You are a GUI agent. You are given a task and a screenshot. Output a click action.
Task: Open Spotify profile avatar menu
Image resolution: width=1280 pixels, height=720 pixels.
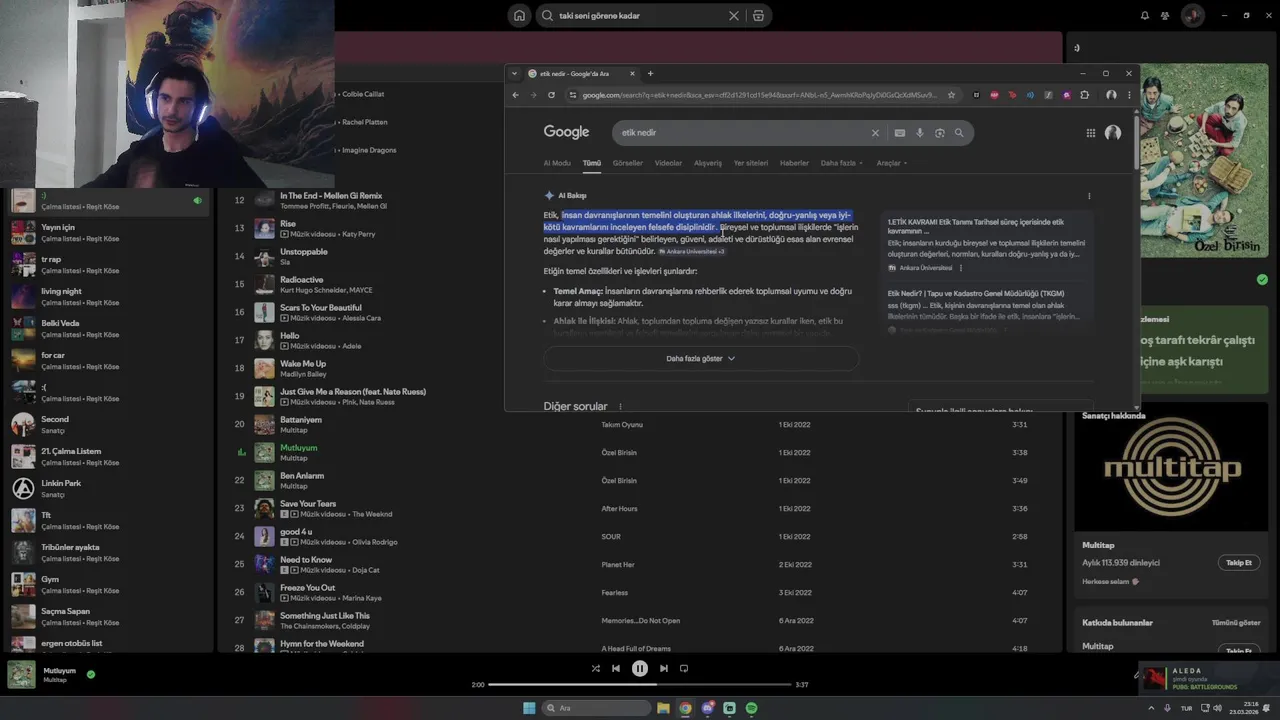pos(1192,16)
